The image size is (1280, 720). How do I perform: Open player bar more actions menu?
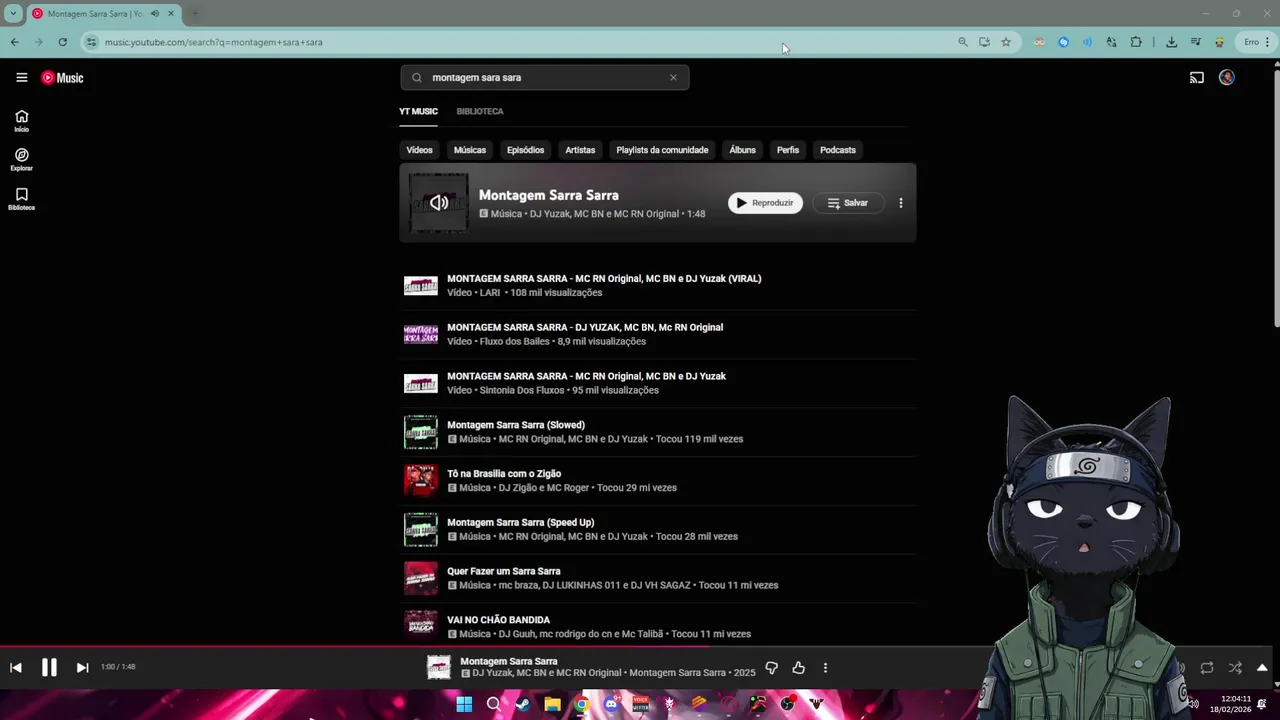point(825,667)
